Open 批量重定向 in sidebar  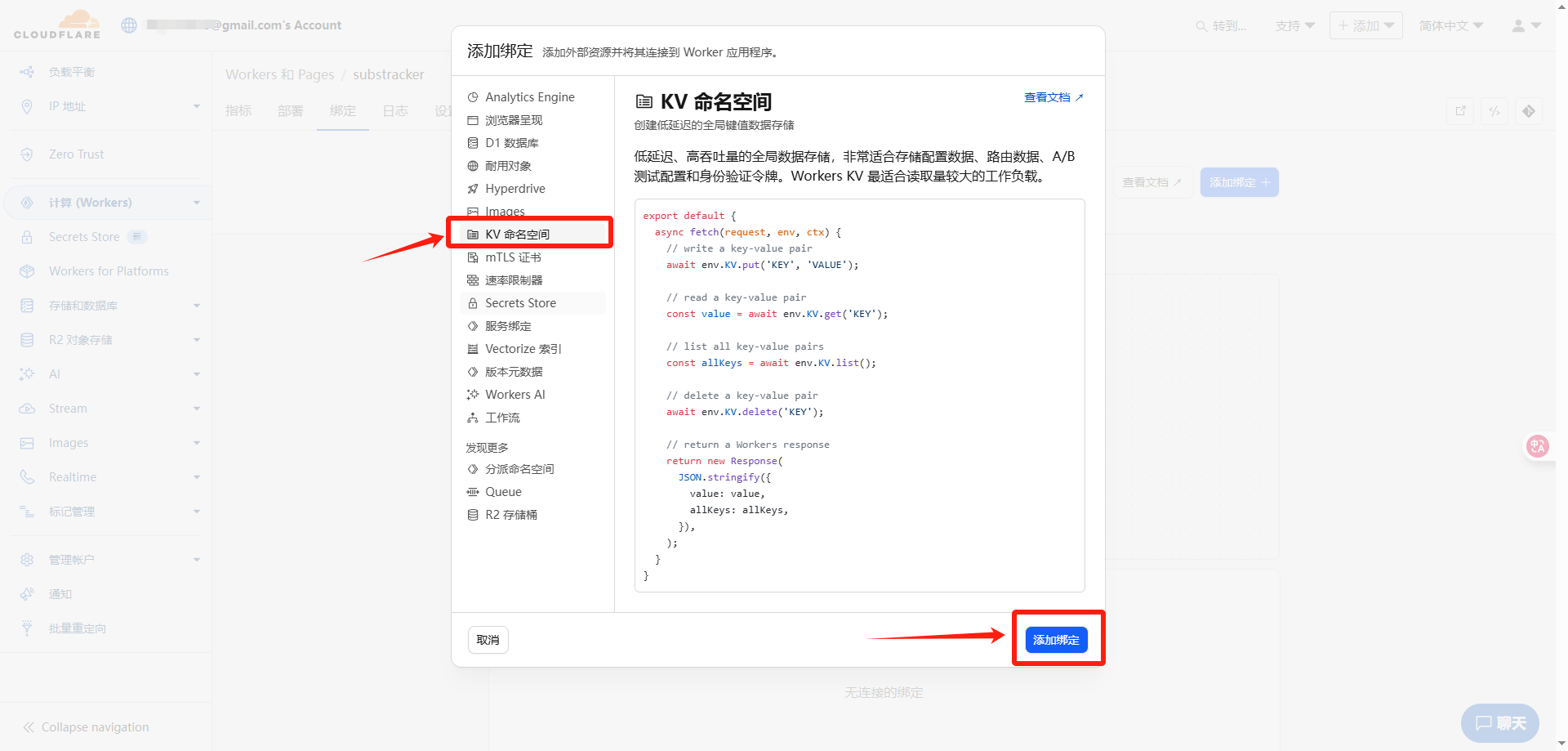point(78,628)
